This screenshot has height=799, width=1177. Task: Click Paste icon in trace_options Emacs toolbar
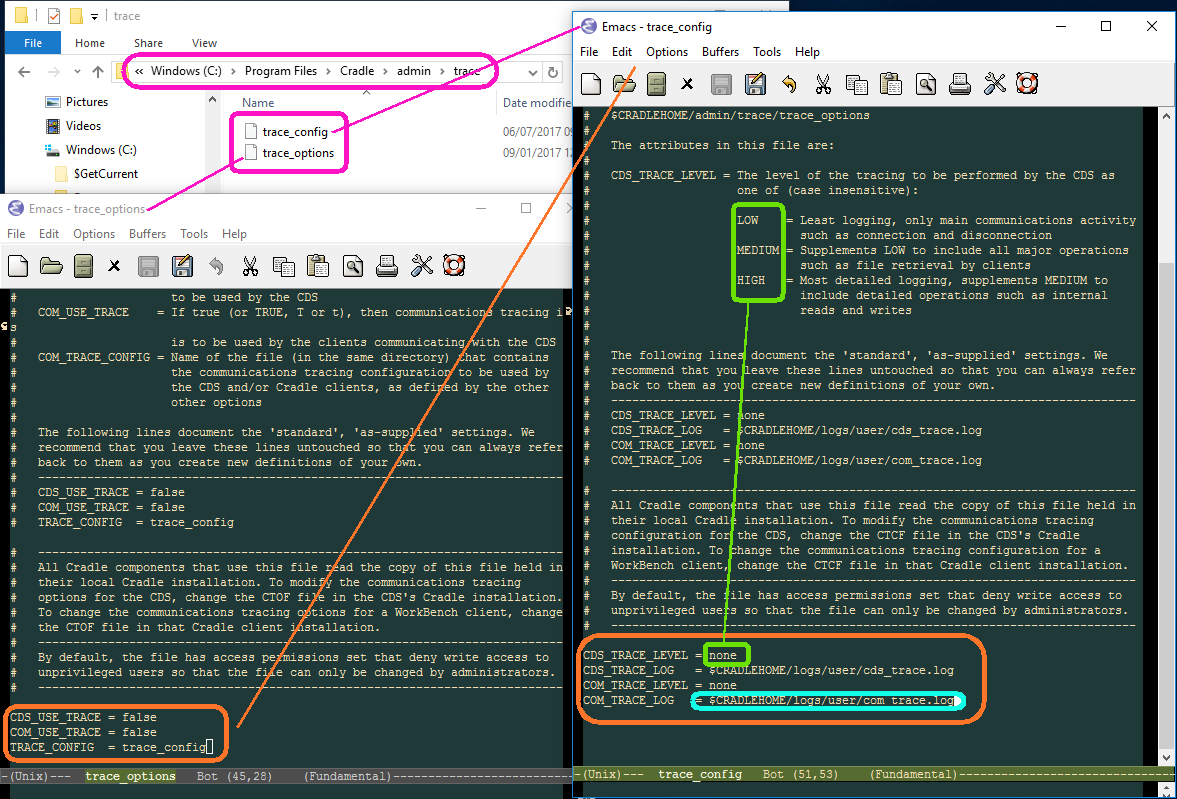tap(318, 266)
